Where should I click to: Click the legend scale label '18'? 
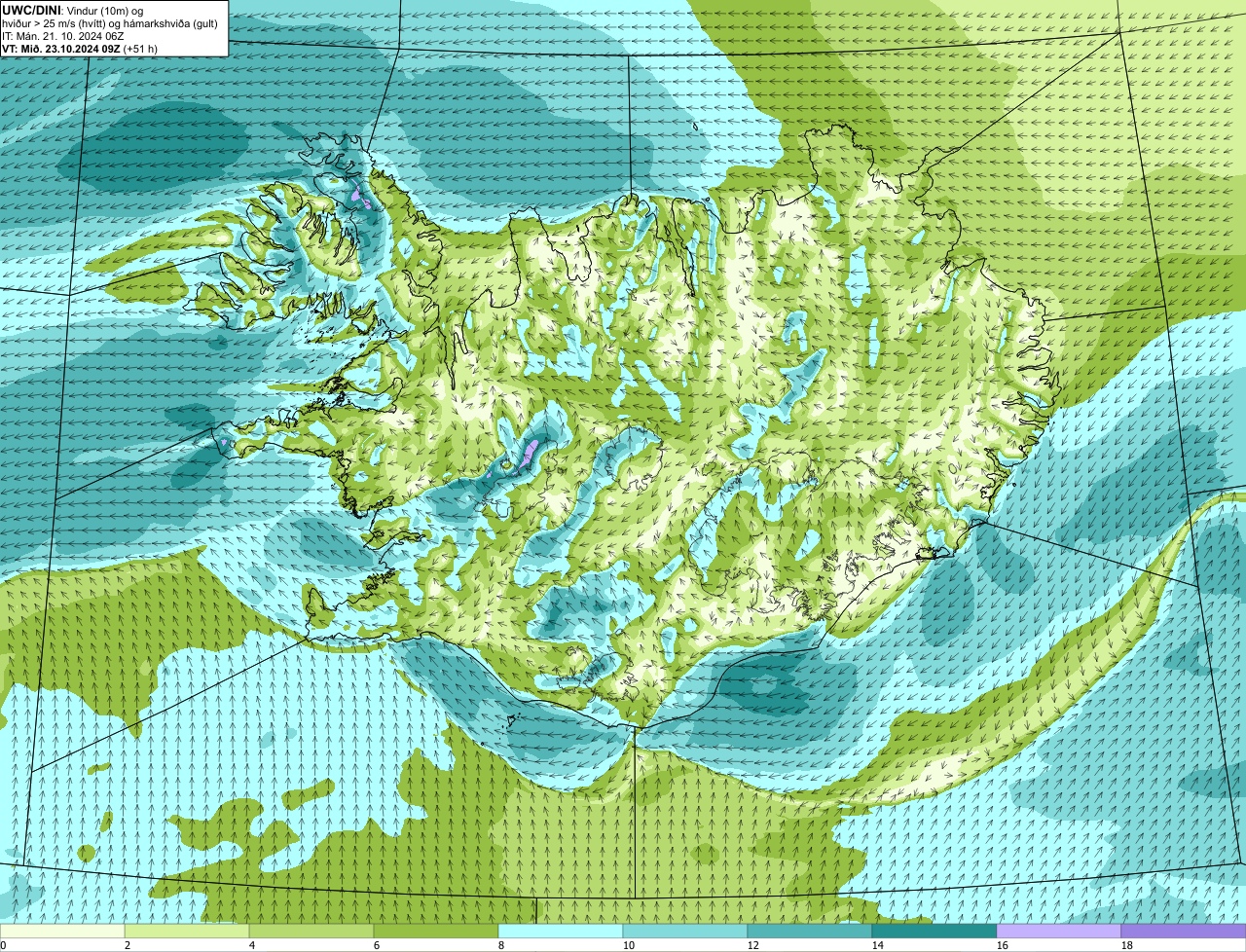[x=1127, y=945]
